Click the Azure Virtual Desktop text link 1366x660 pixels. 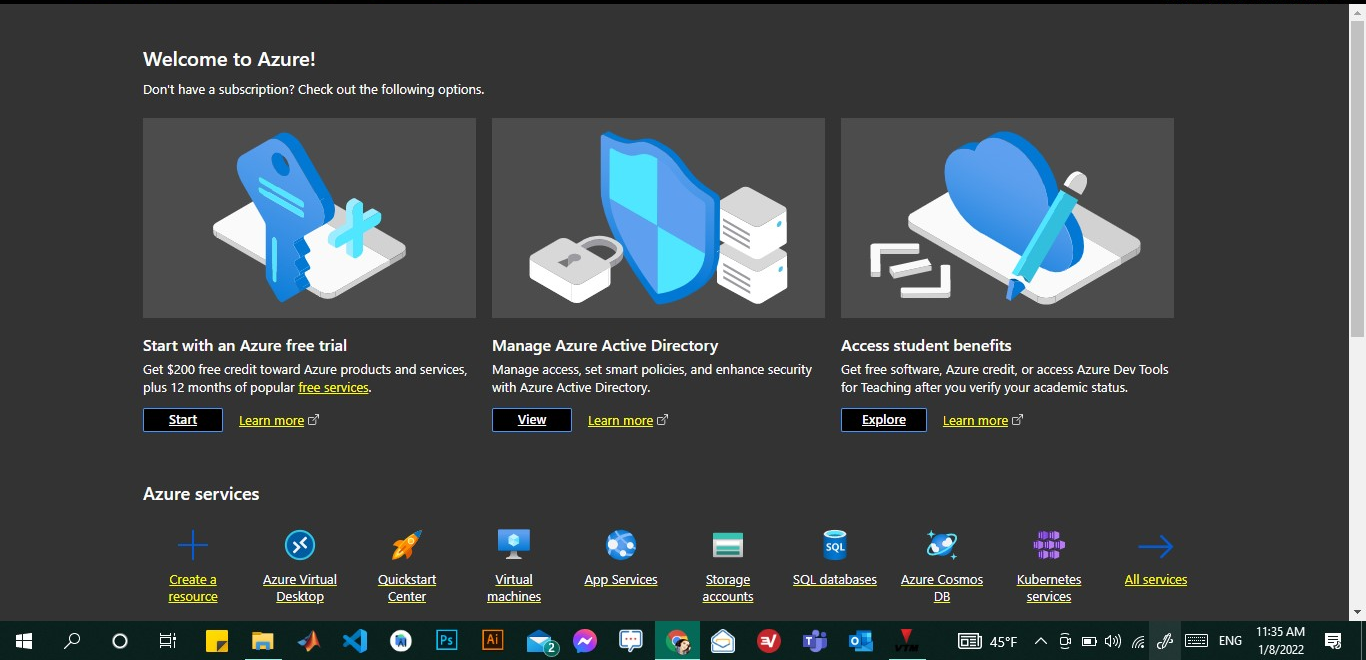coord(300,588)
